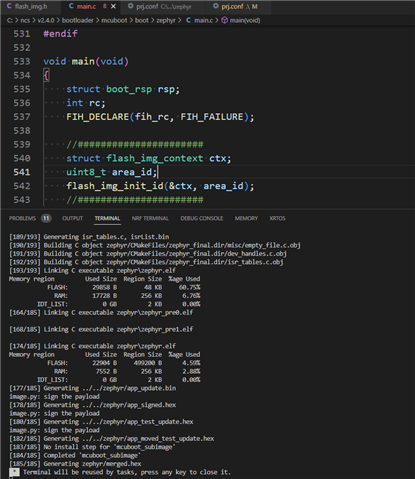Click terminal line 'Generating isr_tables.c, isrList.bin'
Viewport: 415px width, 479px height.
[x=89, y=237]
